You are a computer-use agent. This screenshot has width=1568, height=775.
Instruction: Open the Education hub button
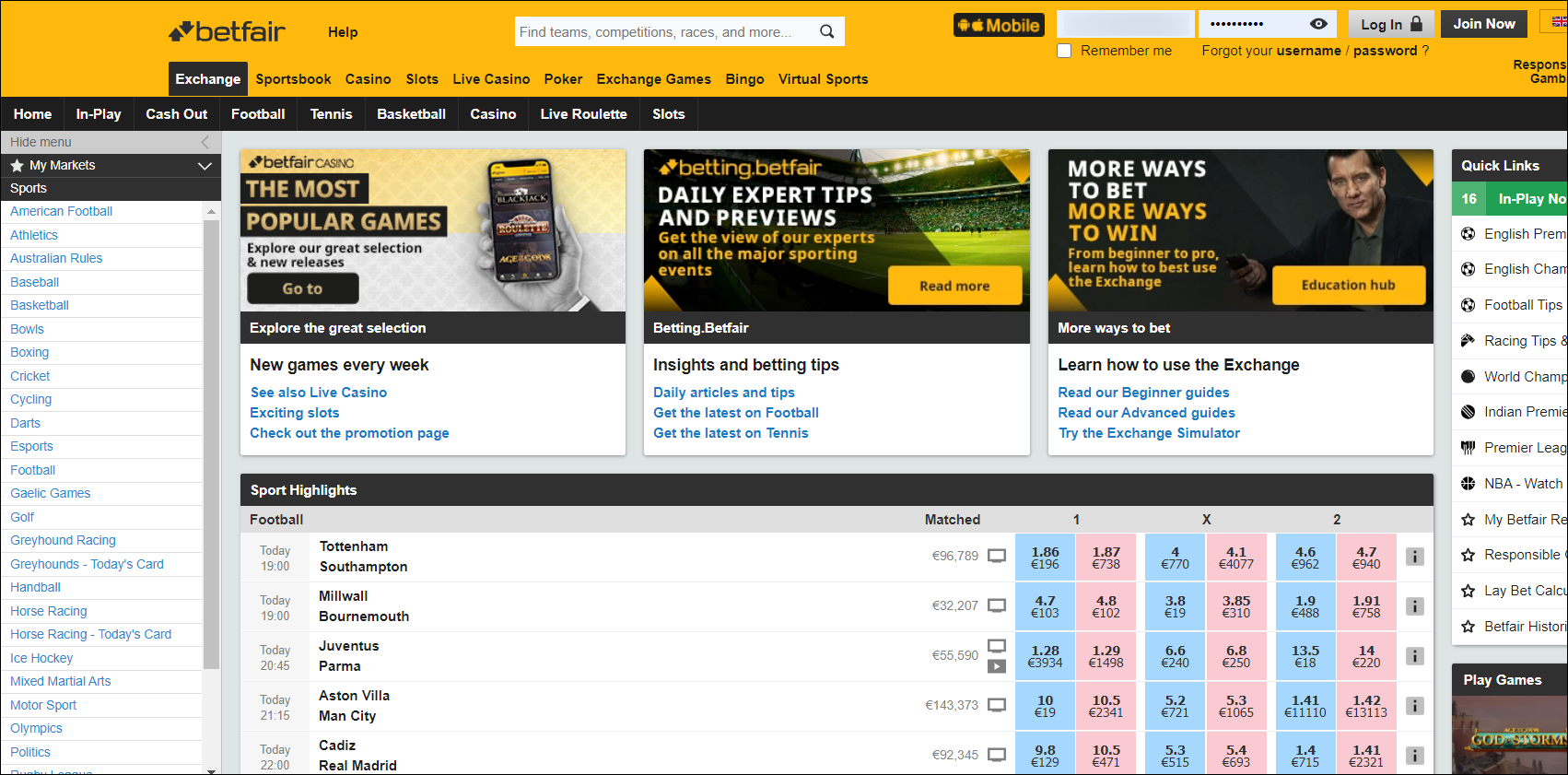1349,285
